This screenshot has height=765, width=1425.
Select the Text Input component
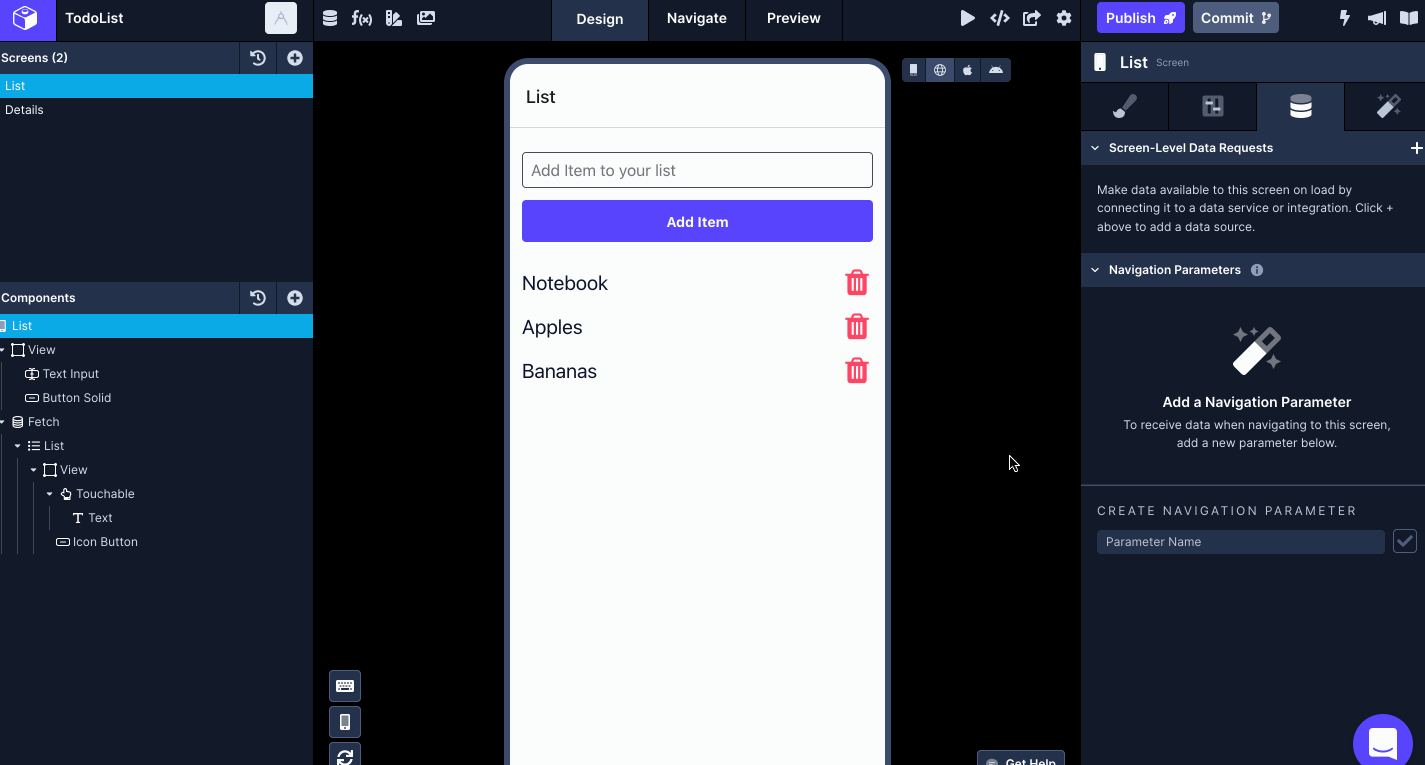coord(70,374)
